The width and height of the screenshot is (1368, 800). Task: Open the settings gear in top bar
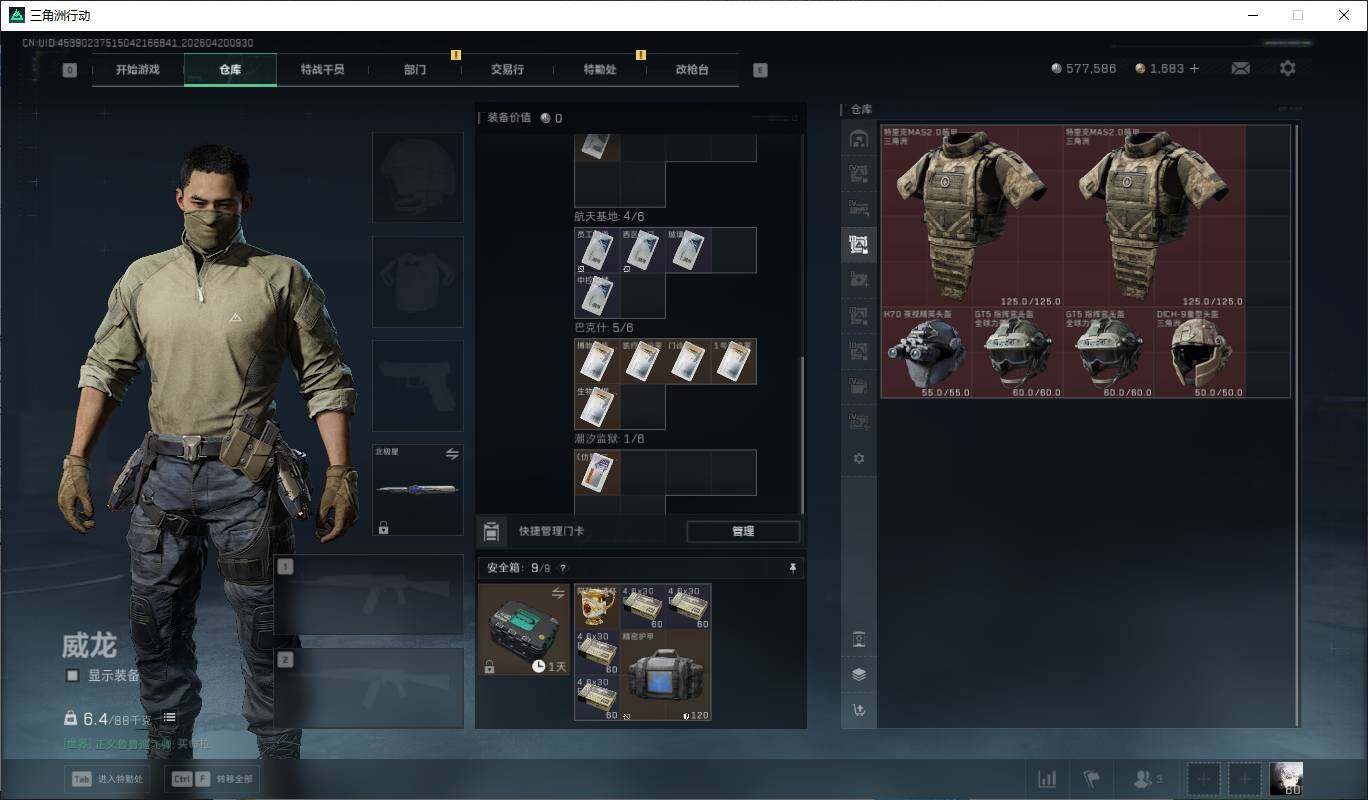tap(1288, 69)
